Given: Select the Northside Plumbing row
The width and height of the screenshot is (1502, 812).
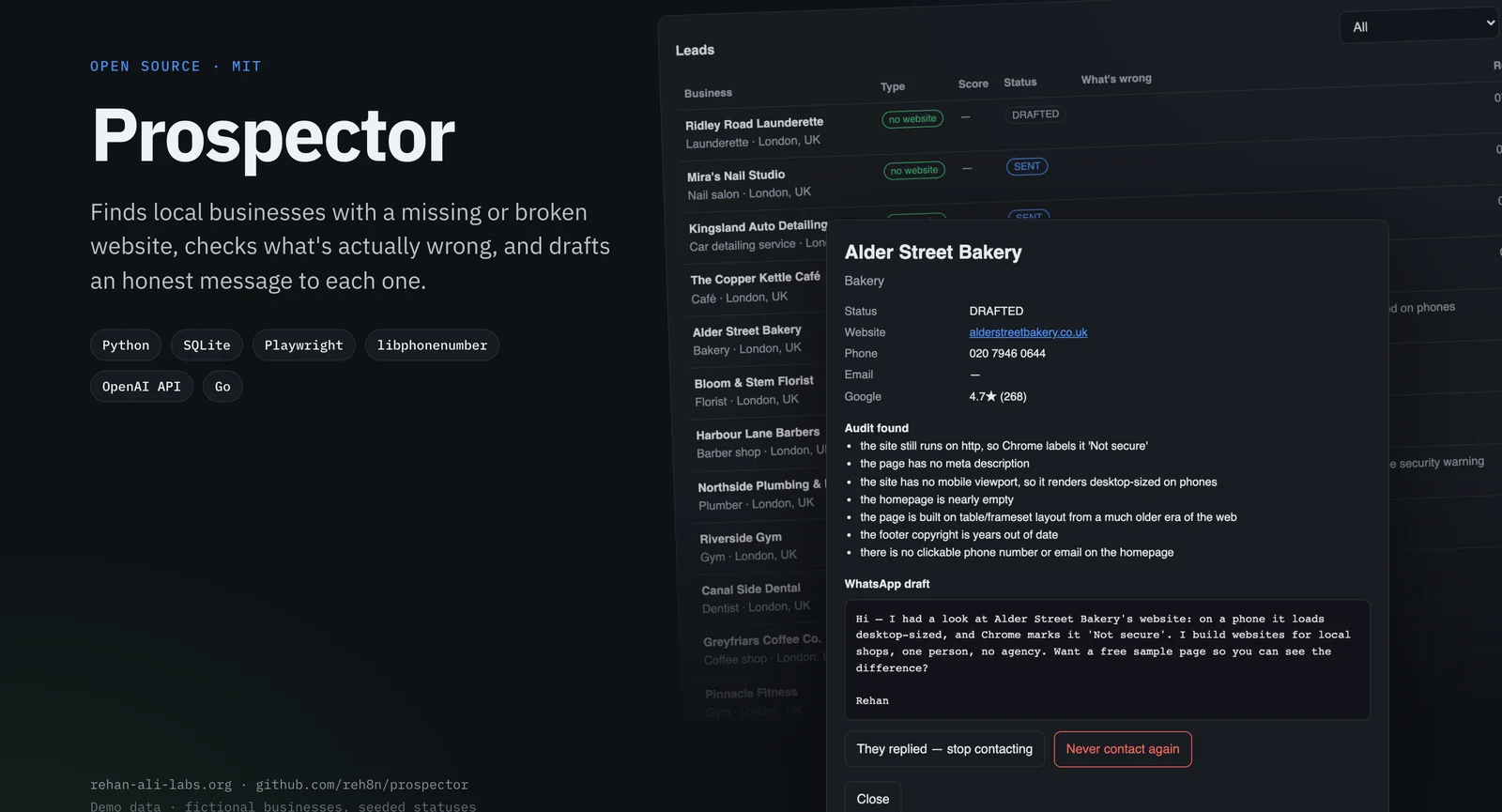Looking at the screenshot, I should point(759,494).
